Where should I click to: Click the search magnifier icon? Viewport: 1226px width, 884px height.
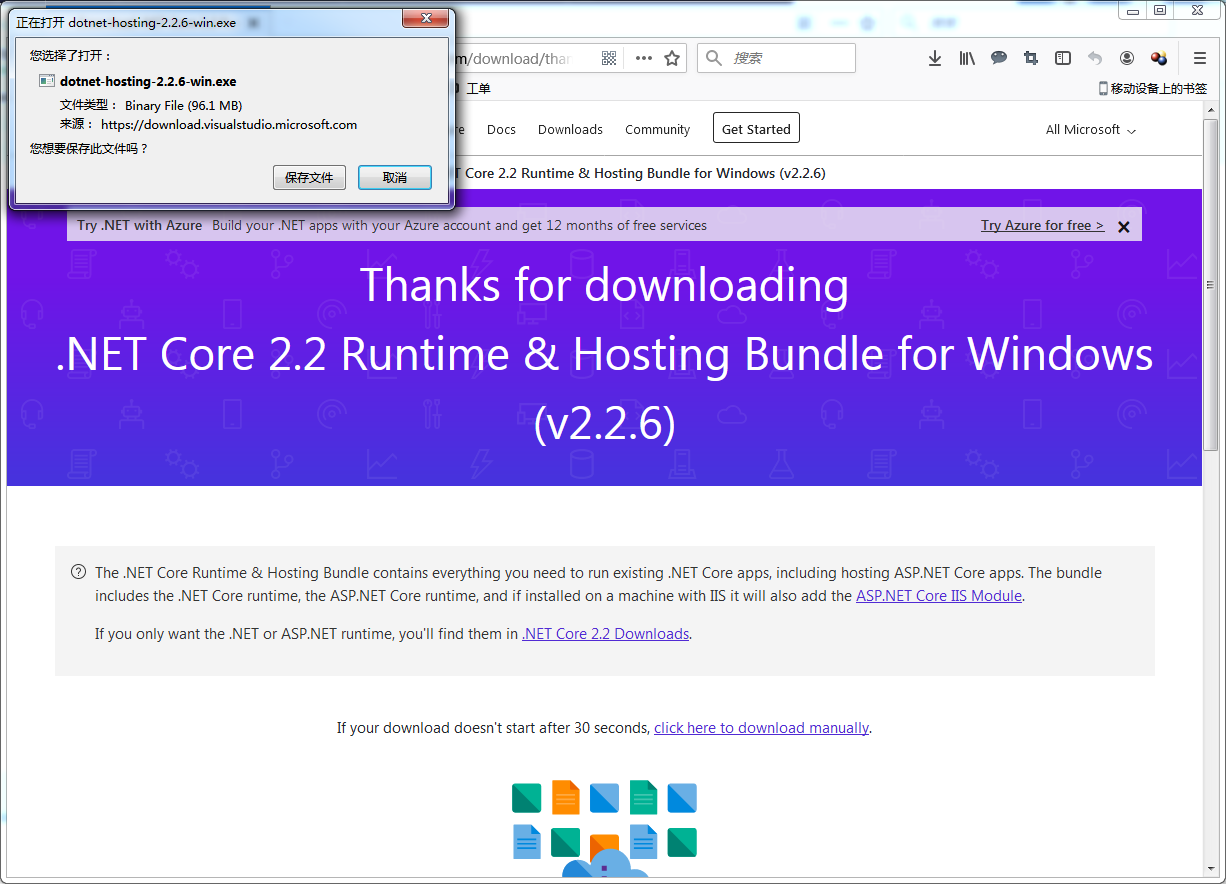[x=713, y=58]
